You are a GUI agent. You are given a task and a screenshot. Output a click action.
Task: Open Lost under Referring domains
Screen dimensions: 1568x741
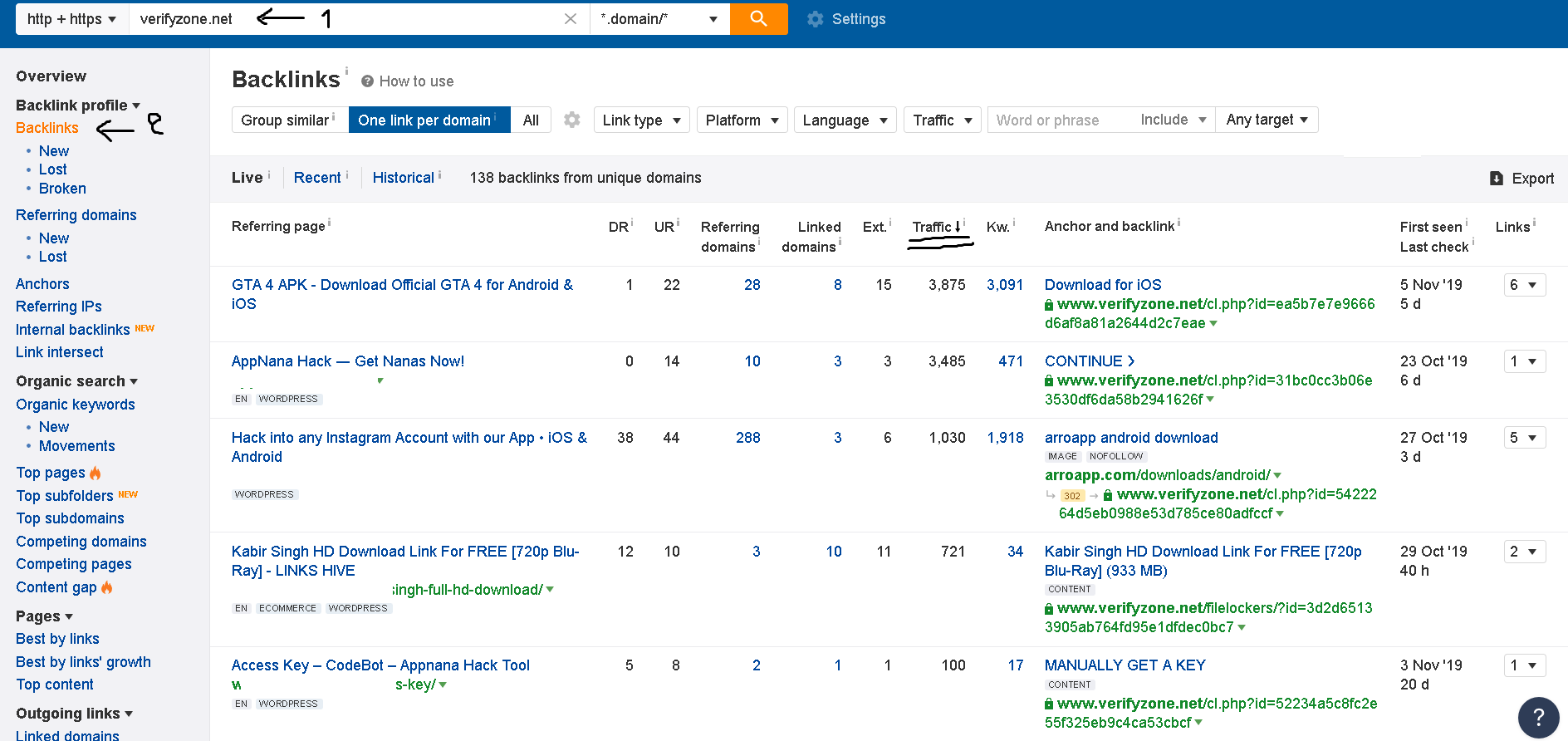(53, 257)
